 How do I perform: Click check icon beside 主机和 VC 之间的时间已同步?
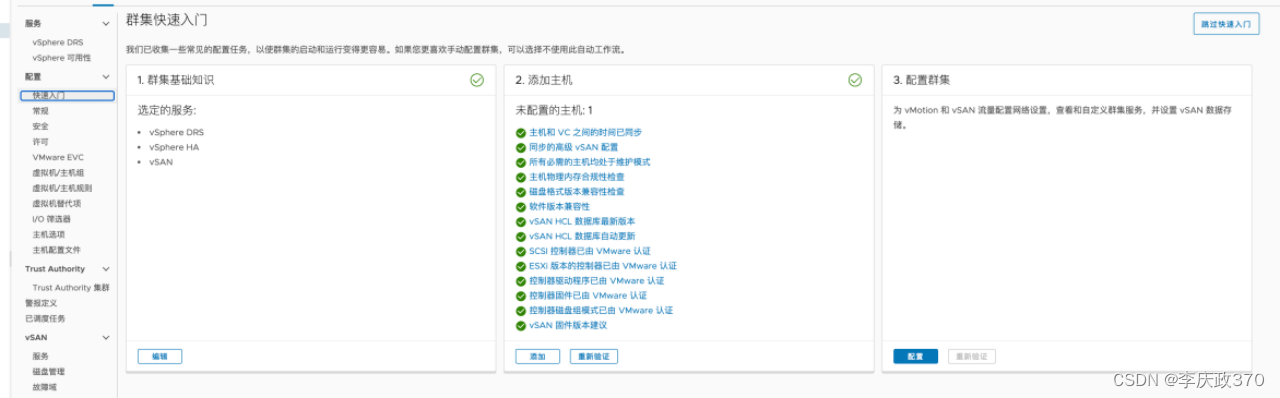coord(521,132)
